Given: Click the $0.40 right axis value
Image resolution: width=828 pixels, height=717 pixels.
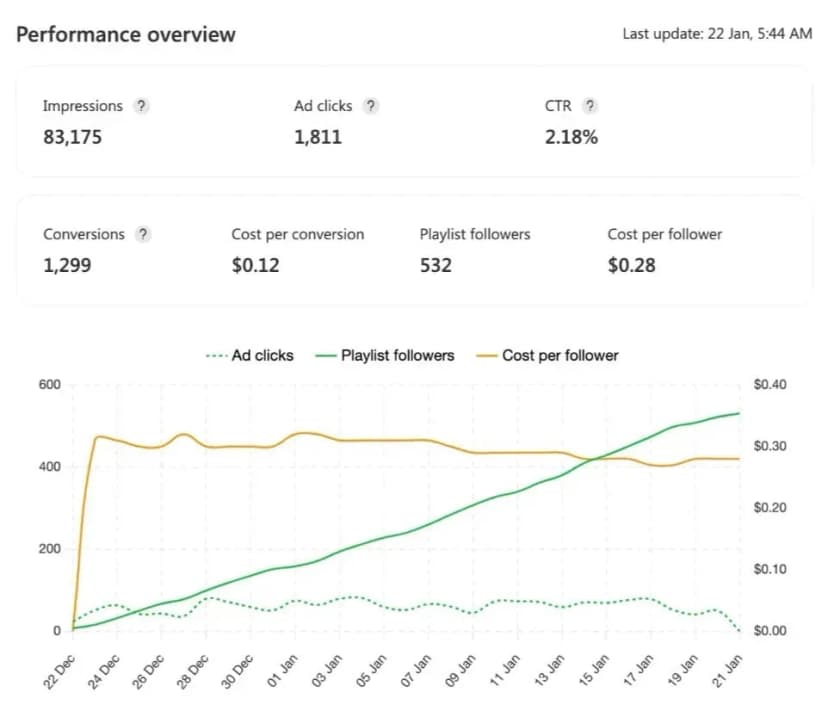Looking at the screenshot, I should (770, 384).
